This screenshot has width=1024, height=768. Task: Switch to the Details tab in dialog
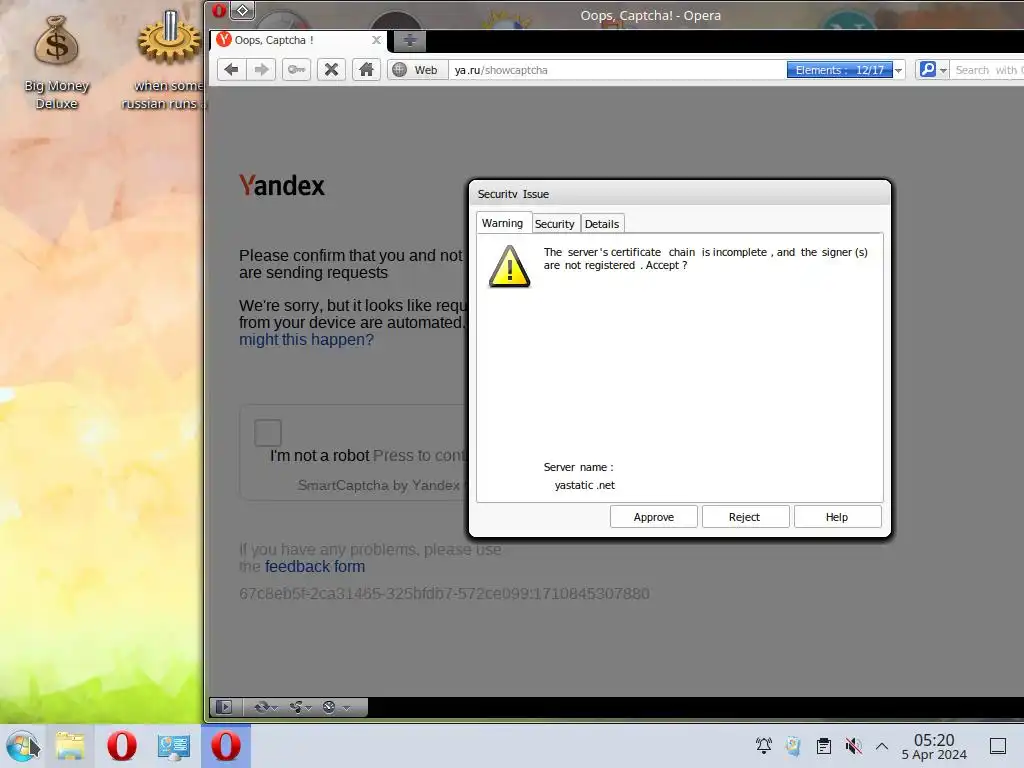602,224
